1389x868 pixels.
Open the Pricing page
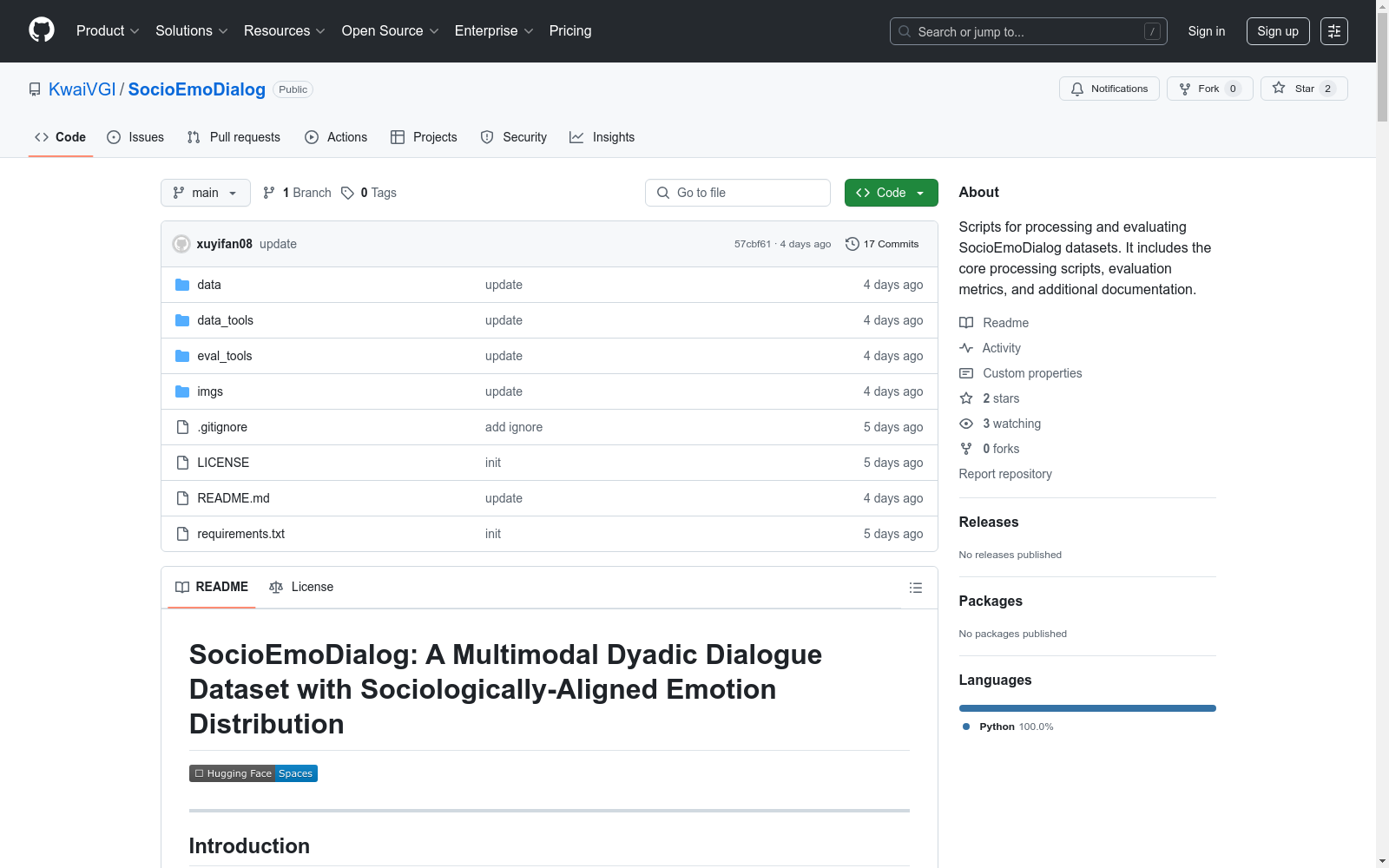pos(570,31)
